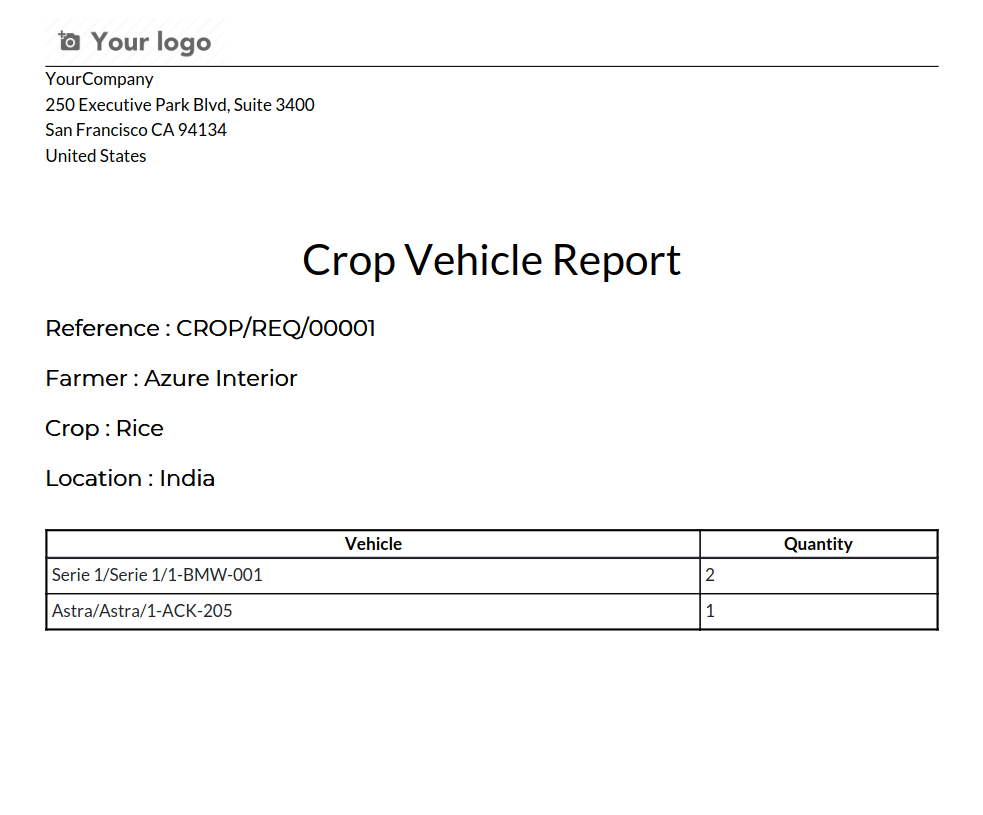This screenshot has height=815, width=983.
Task: Click the Vehicle column header
Action: coord(373,544)
